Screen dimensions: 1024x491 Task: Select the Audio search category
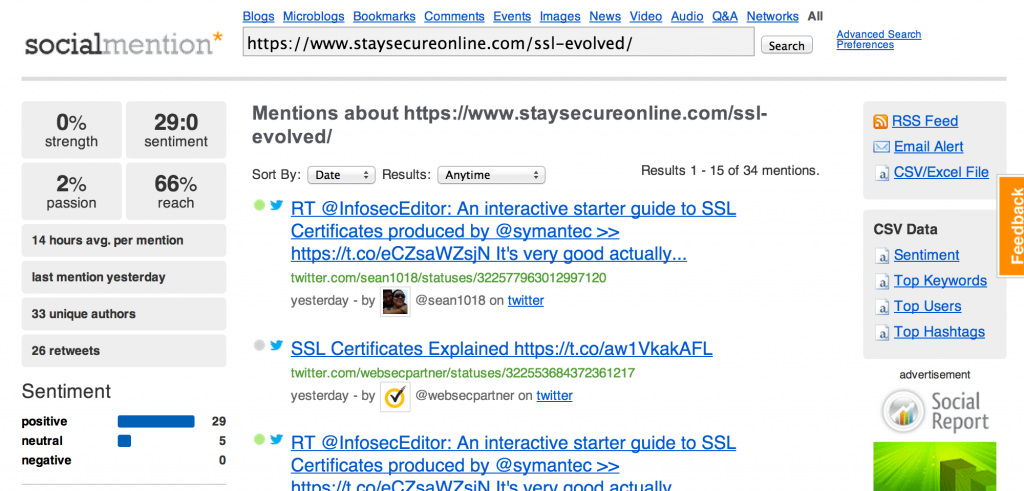pos(687,16)
